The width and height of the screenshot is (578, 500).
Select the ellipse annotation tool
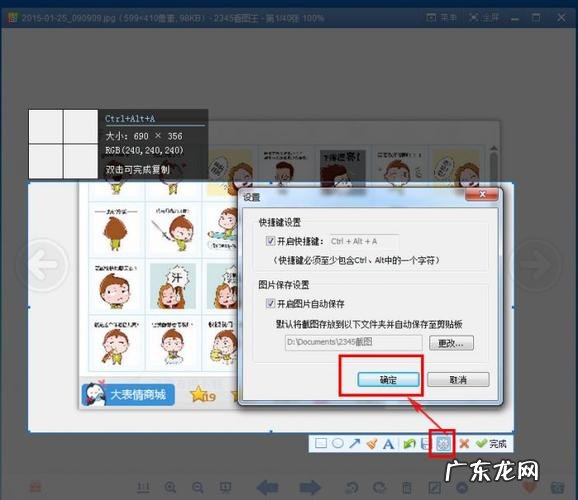click(x=338, y=443)
